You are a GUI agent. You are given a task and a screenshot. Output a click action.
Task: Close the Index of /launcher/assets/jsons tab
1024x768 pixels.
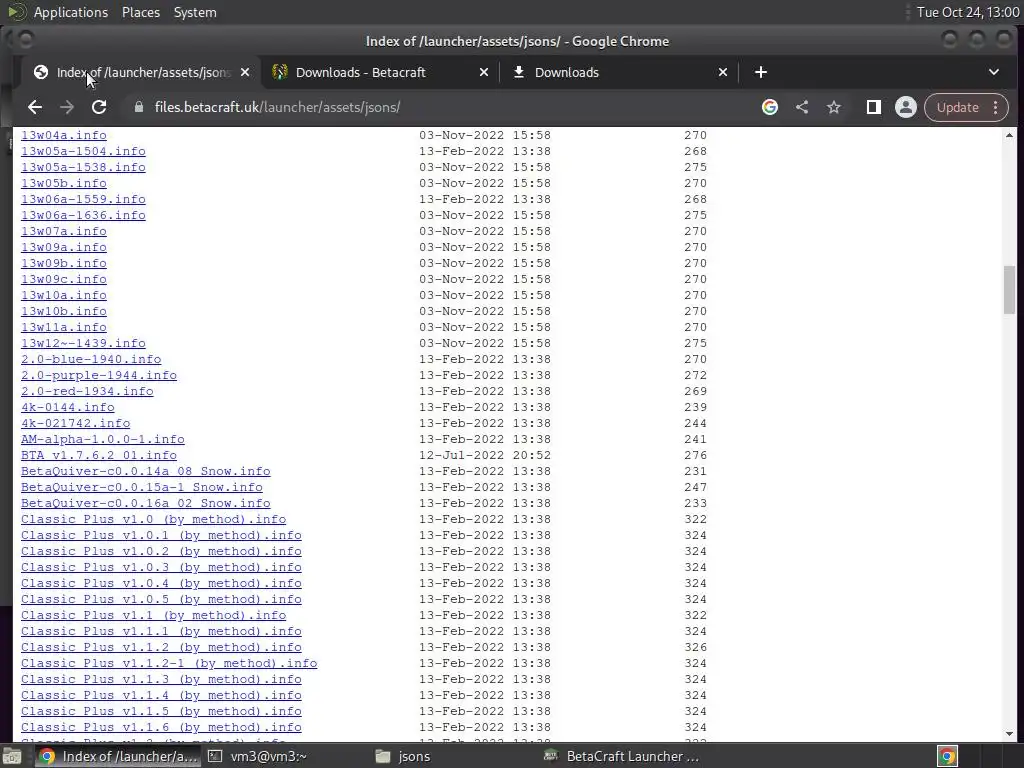[x=245, y=72]
